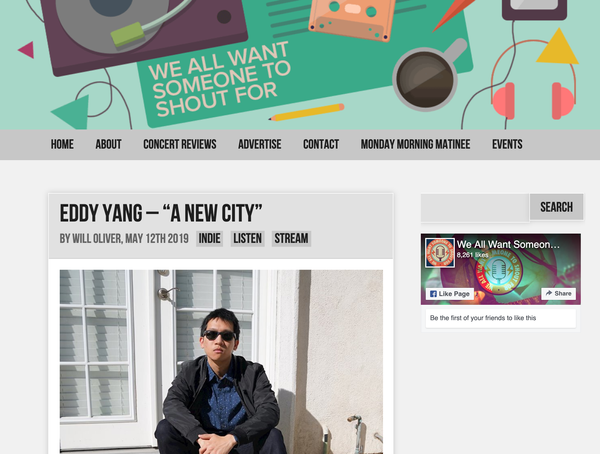Open the Home menu item

point(62,144)
